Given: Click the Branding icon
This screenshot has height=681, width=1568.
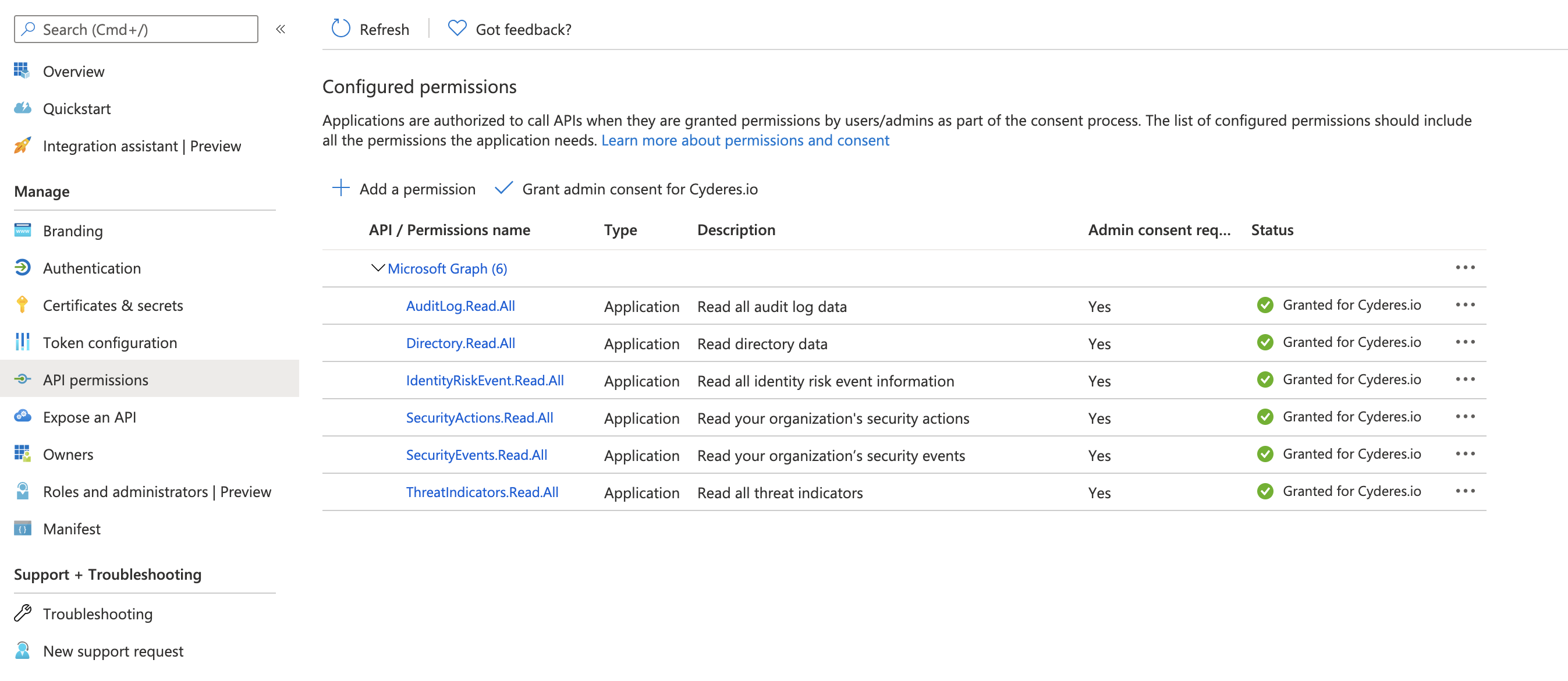Looking at the screenshot, I should click(x=22, y=230).
